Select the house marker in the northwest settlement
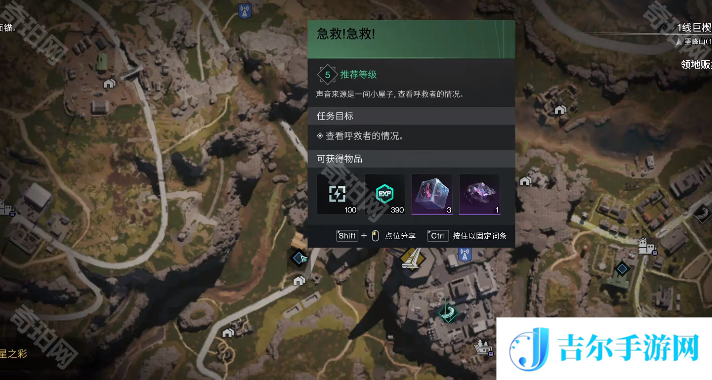This screenshot has height=380, width=712. tap(109, 84)
